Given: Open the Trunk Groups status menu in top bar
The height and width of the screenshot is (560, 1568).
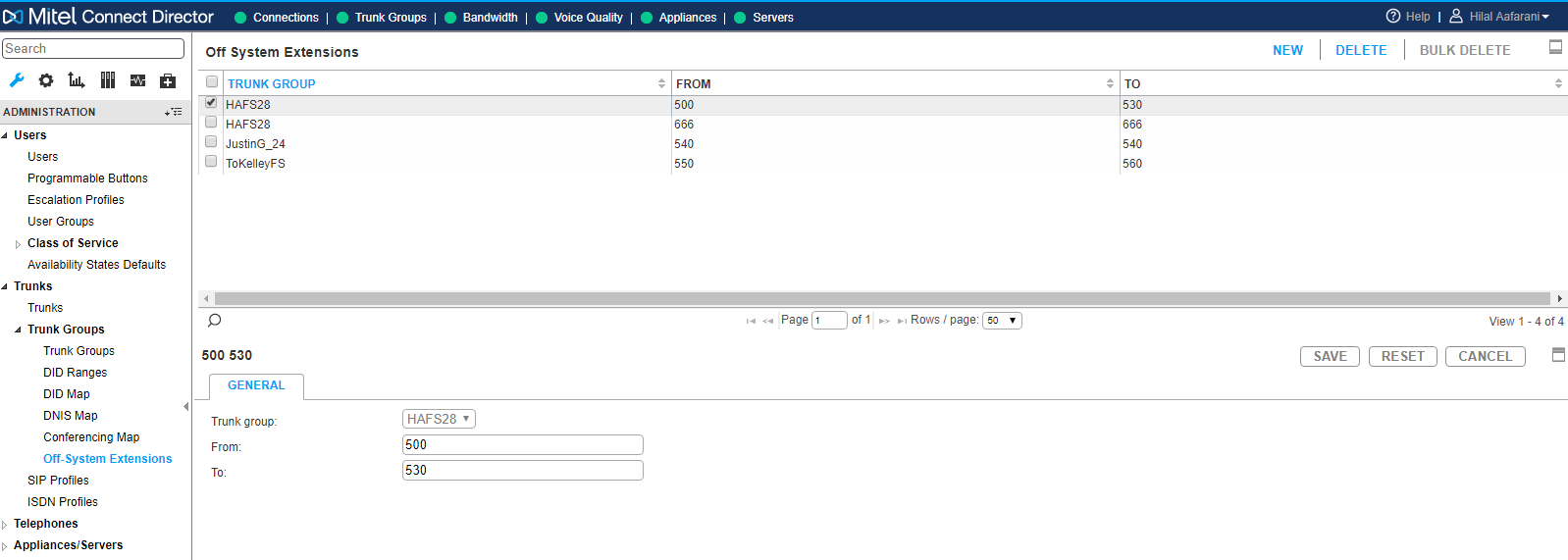Looking at the screenshot, I should tap(391, 18).
